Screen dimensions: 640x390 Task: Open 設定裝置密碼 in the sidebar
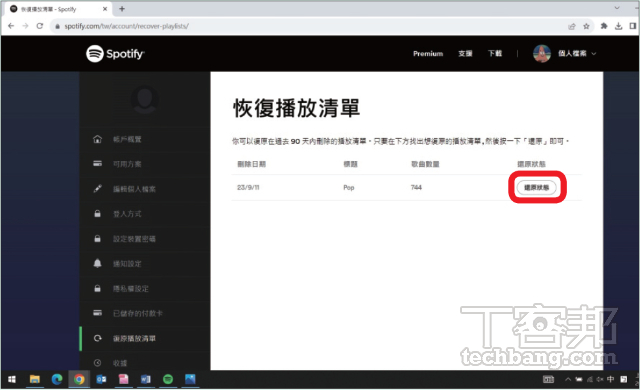tap(144, 239)
